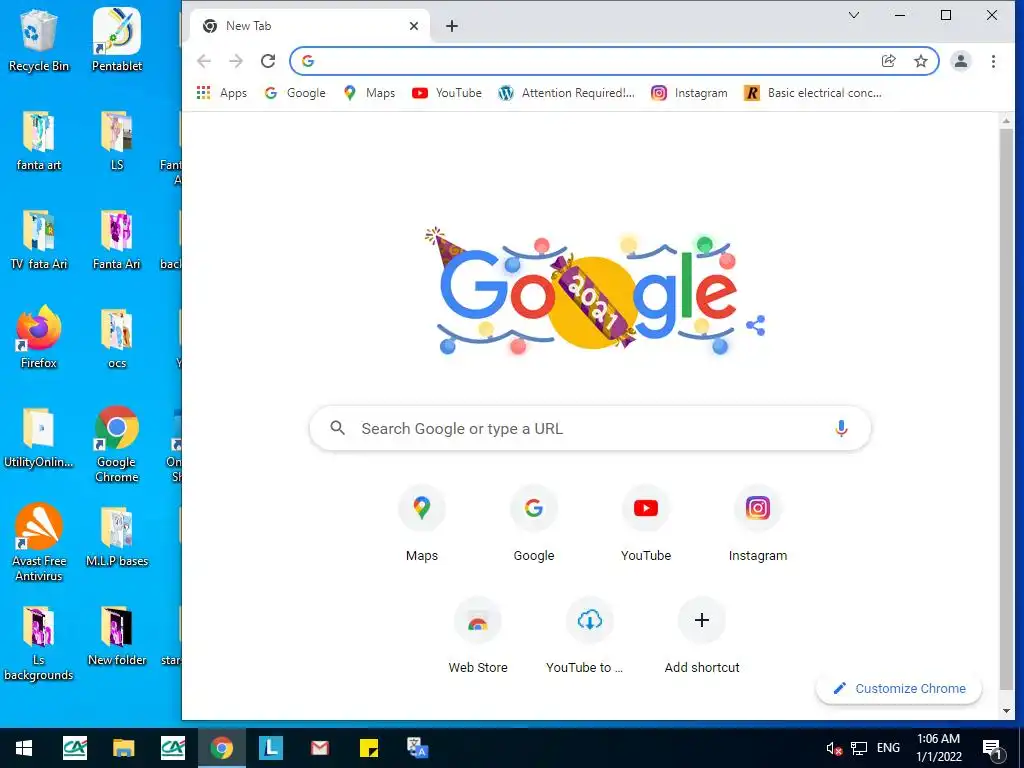
Task: Open the Attention Required bookmark
Action: coord(566,93)
